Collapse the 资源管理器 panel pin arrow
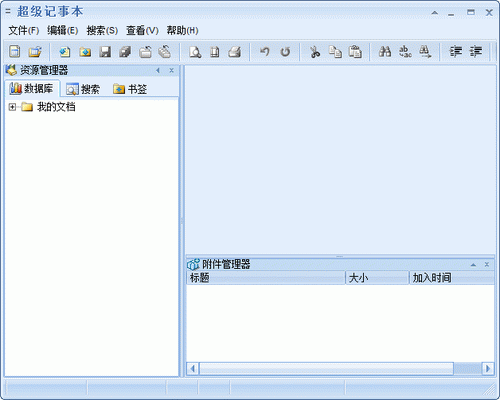This screenshot has width=500, height=400. [158, 70]
